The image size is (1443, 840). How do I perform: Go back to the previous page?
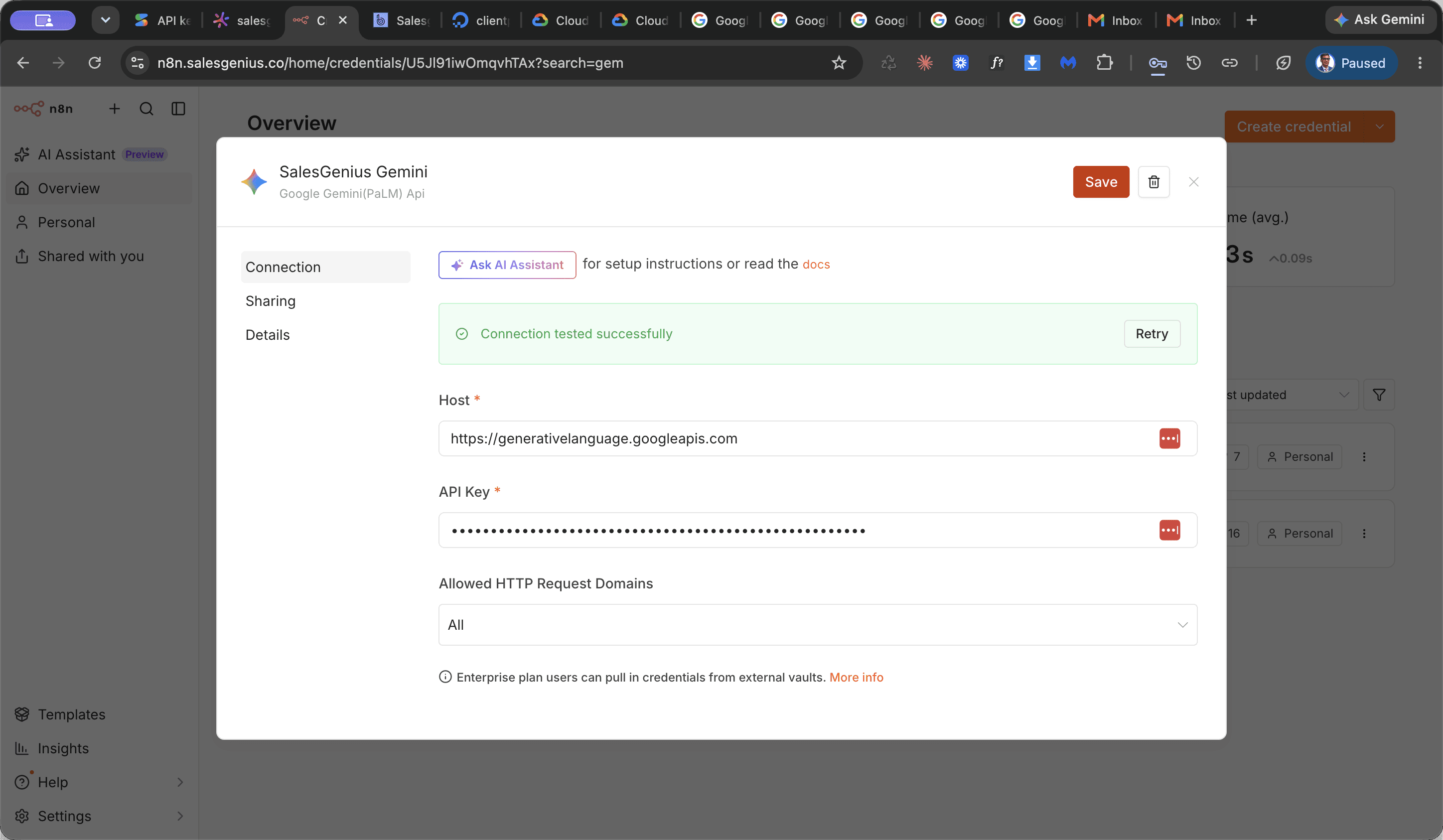23,63
